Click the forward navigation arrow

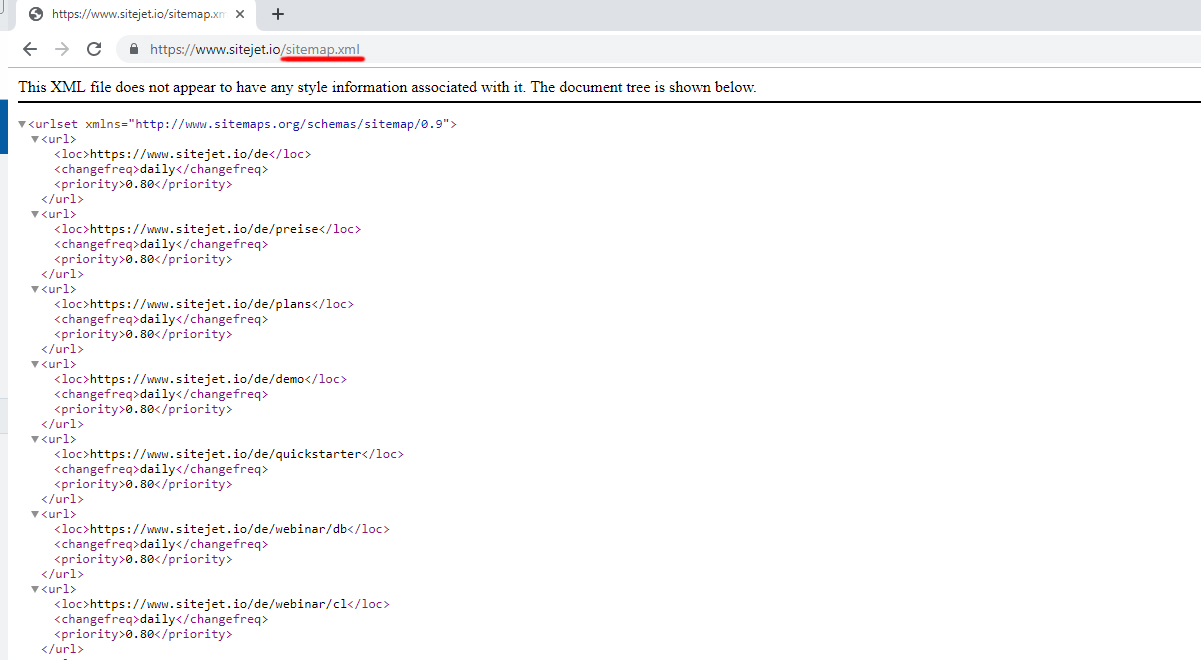pyautogui.click(x=62, y=49)
